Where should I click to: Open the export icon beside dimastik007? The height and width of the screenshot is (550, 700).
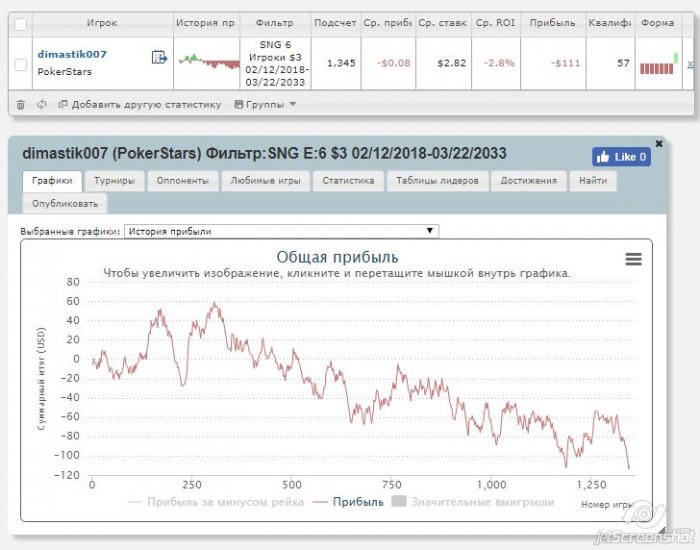pyautogui.click(x=159, y=57)
